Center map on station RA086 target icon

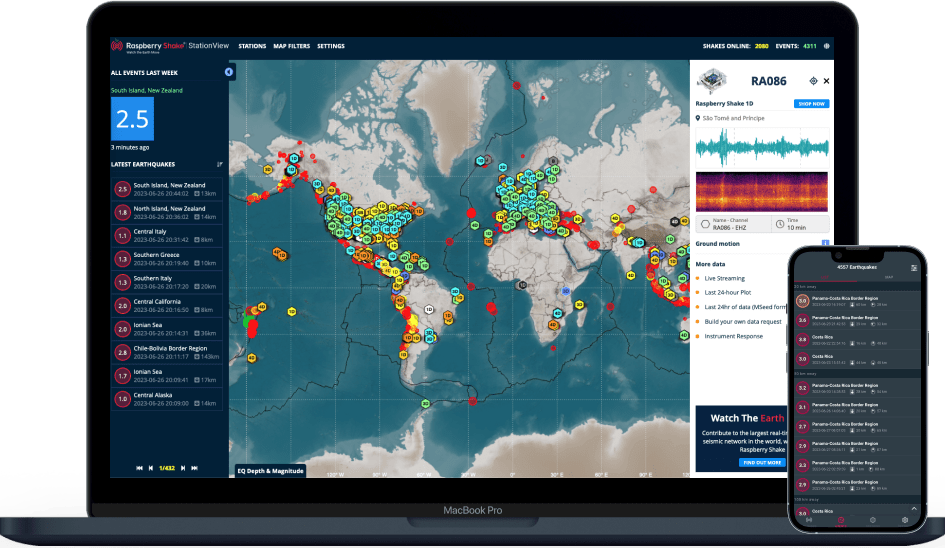tap(813, 81)
